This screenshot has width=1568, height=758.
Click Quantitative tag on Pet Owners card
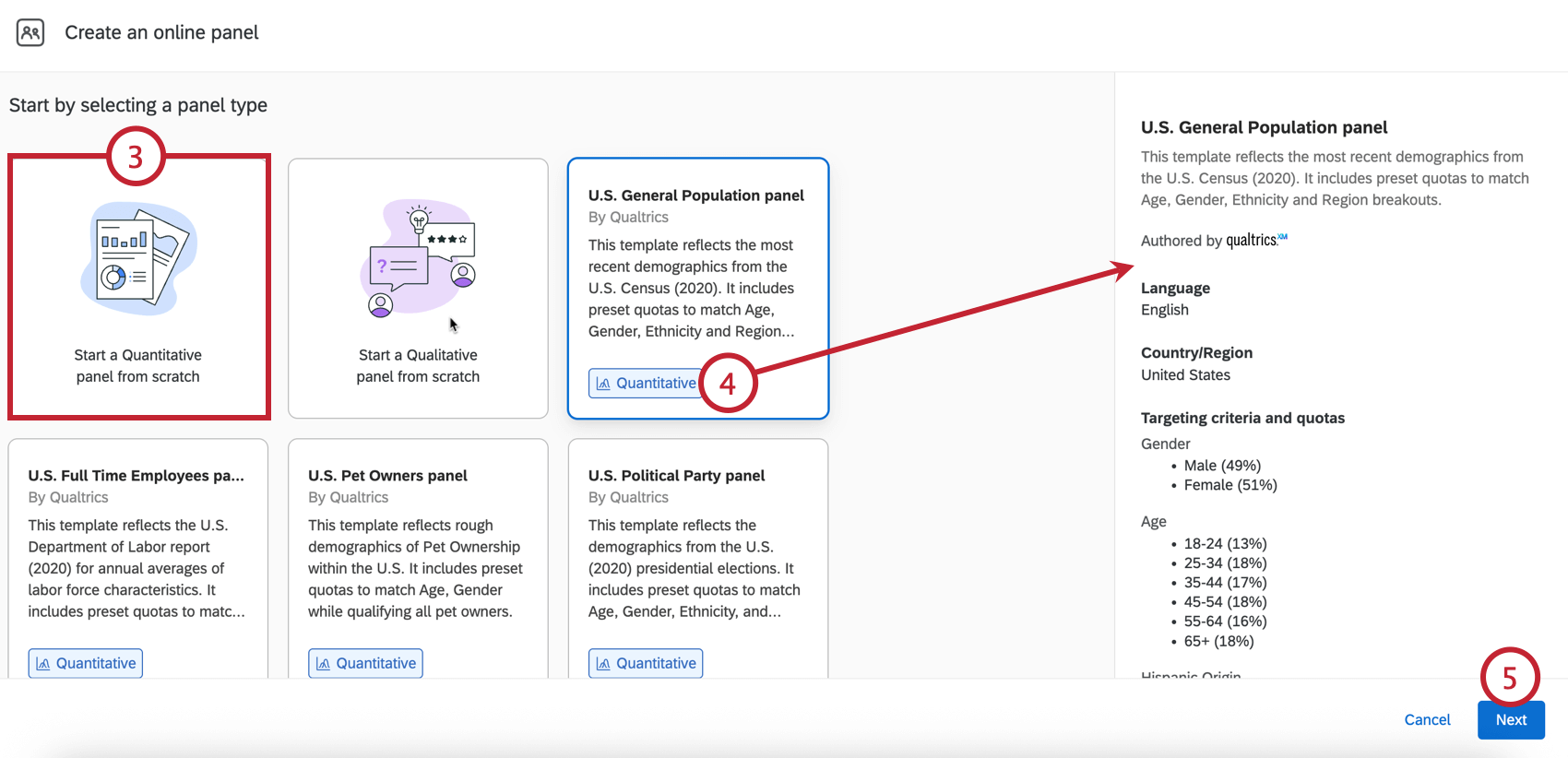tap(365, 664)
